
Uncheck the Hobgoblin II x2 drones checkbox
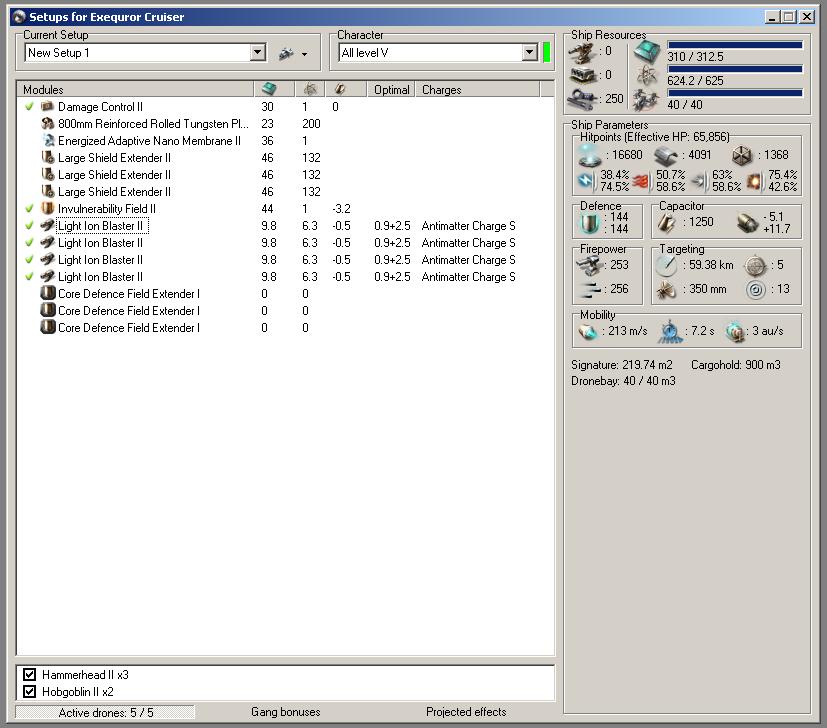tap(30, 692)
